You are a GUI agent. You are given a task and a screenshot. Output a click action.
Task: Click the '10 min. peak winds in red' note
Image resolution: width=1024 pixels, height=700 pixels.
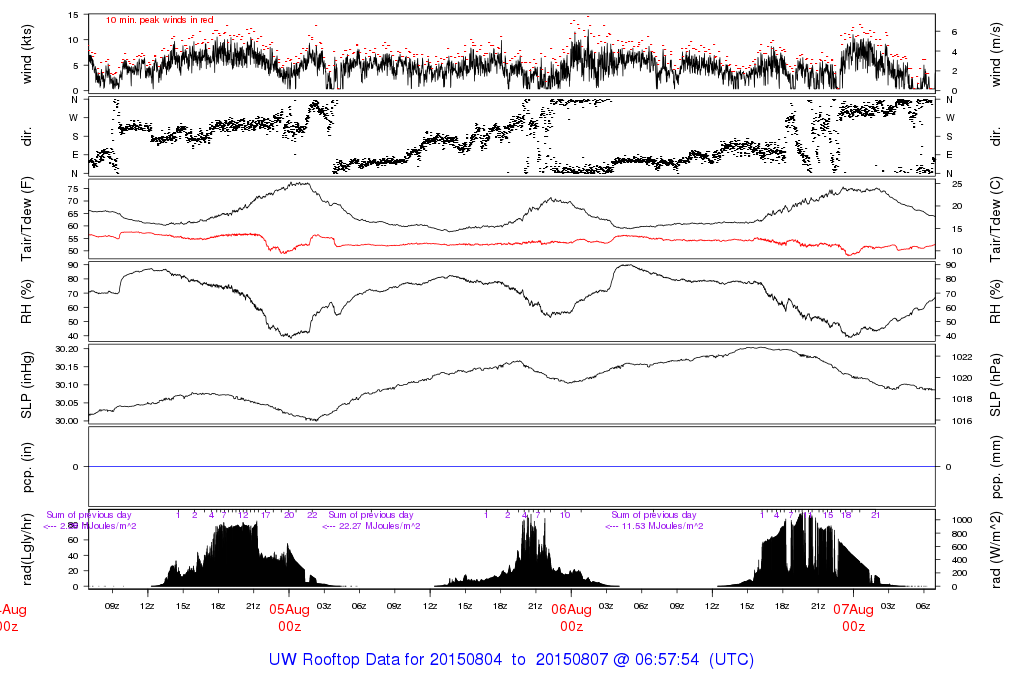tap(159, 20)
